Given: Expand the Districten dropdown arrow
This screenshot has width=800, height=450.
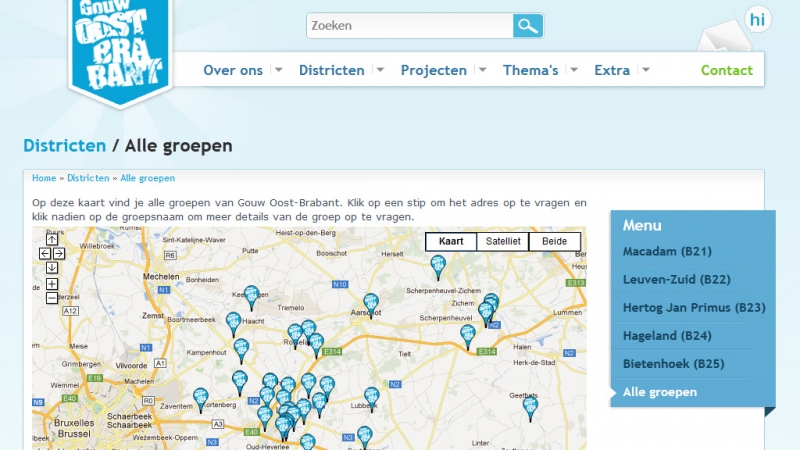Looking at the screenshot, I should coord(380,70).
